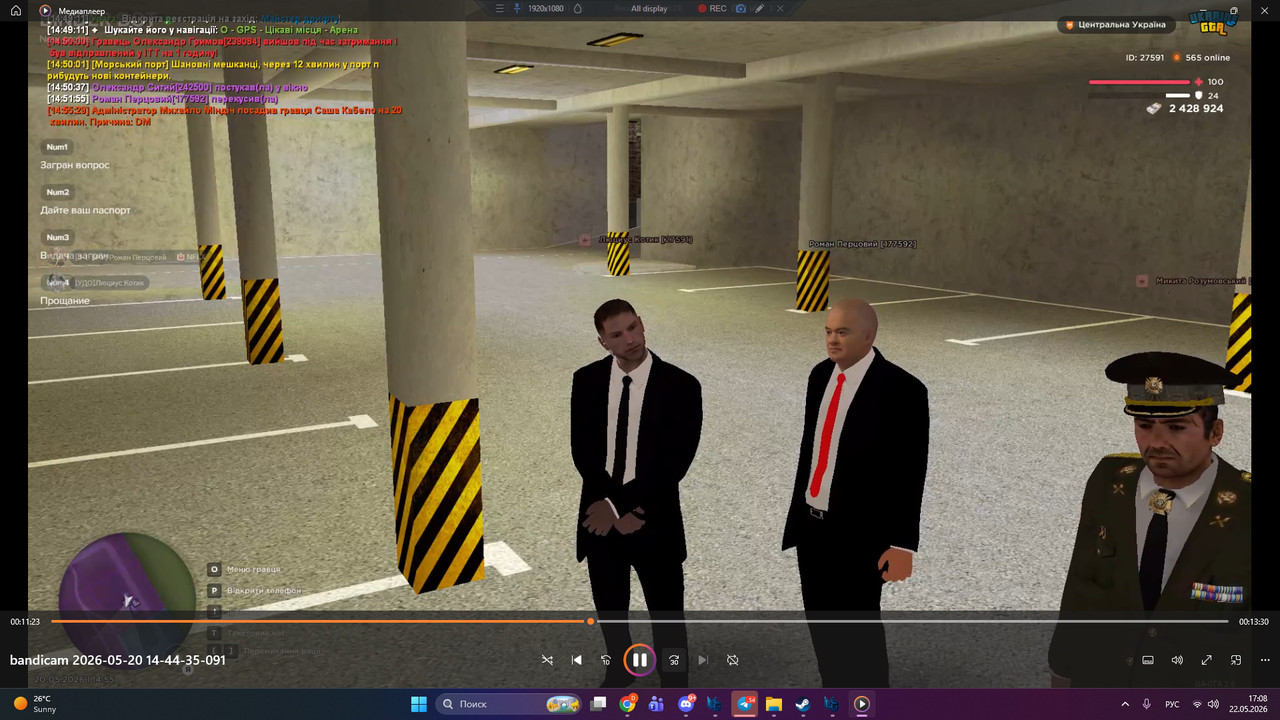Skip back 10 seconds
Screen dimensions: 1280x720
pyautogui.click(x=605, y=660)
